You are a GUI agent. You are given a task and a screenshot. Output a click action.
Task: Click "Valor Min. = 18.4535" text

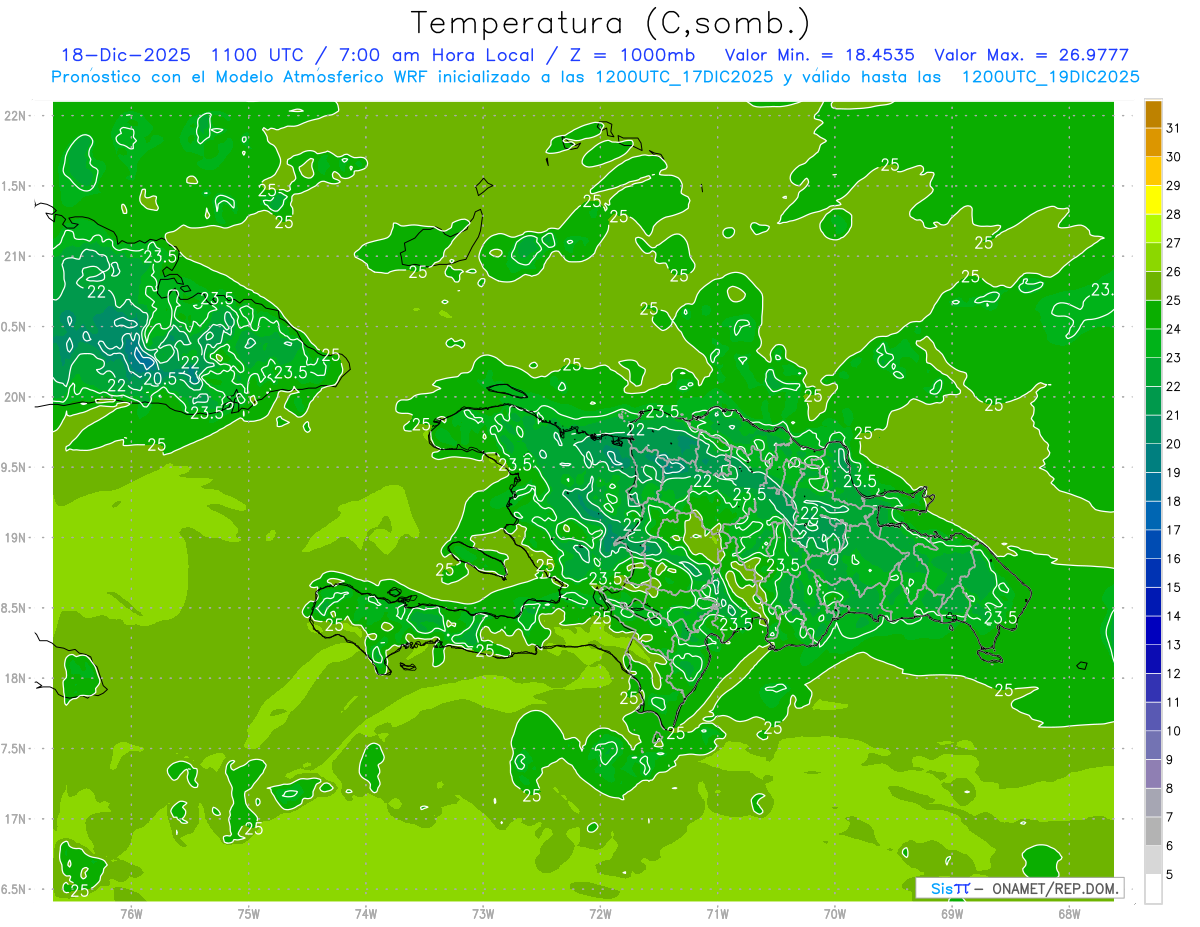(x=819, y=55)
